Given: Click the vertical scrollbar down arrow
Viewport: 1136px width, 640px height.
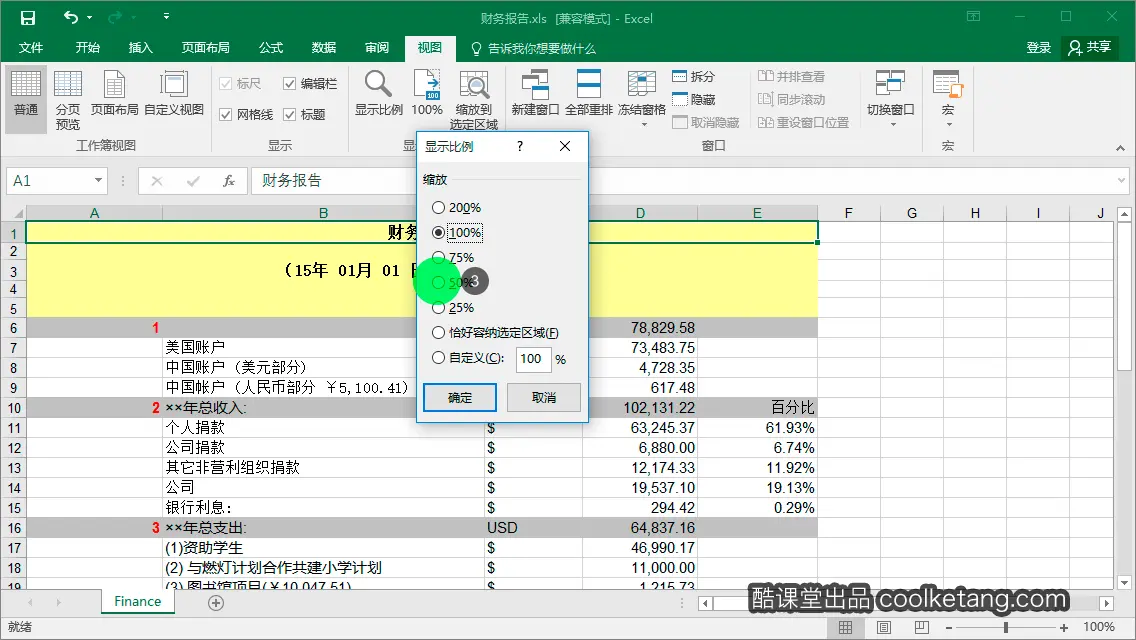Looking at the screenshot, I should tap(1124, 582).
